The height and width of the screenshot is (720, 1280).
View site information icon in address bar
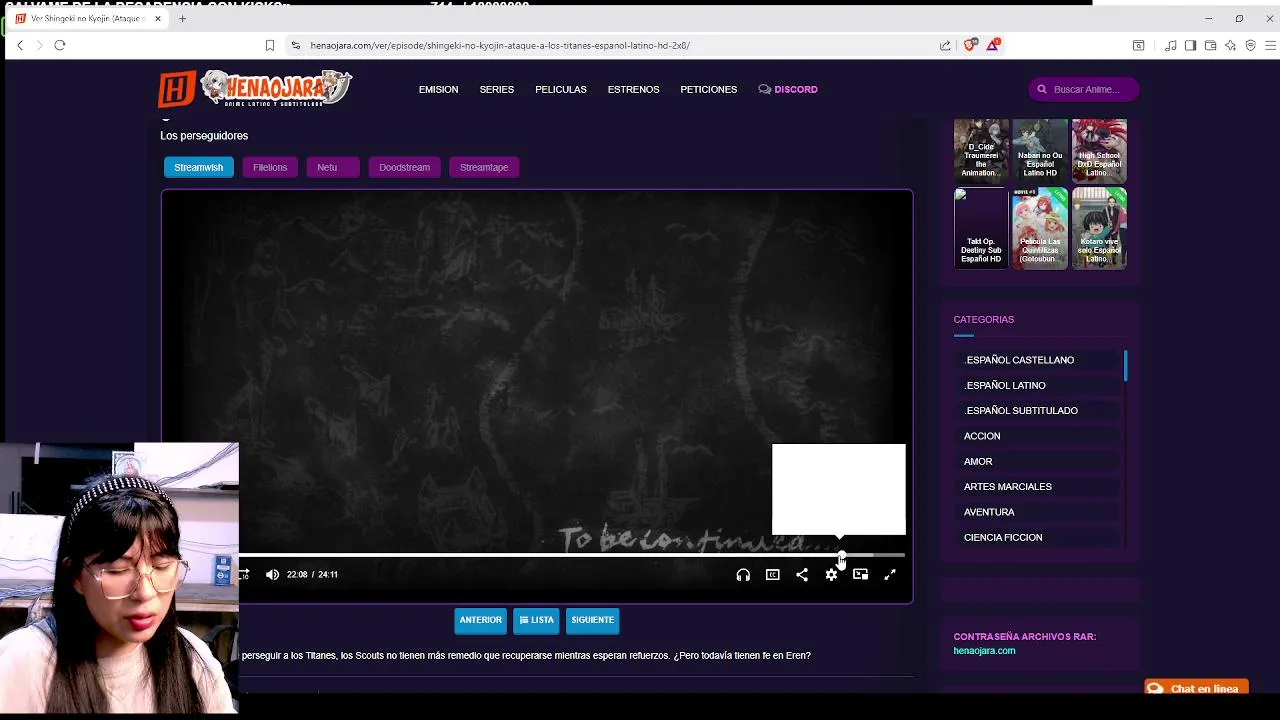[x=295, y=45]
